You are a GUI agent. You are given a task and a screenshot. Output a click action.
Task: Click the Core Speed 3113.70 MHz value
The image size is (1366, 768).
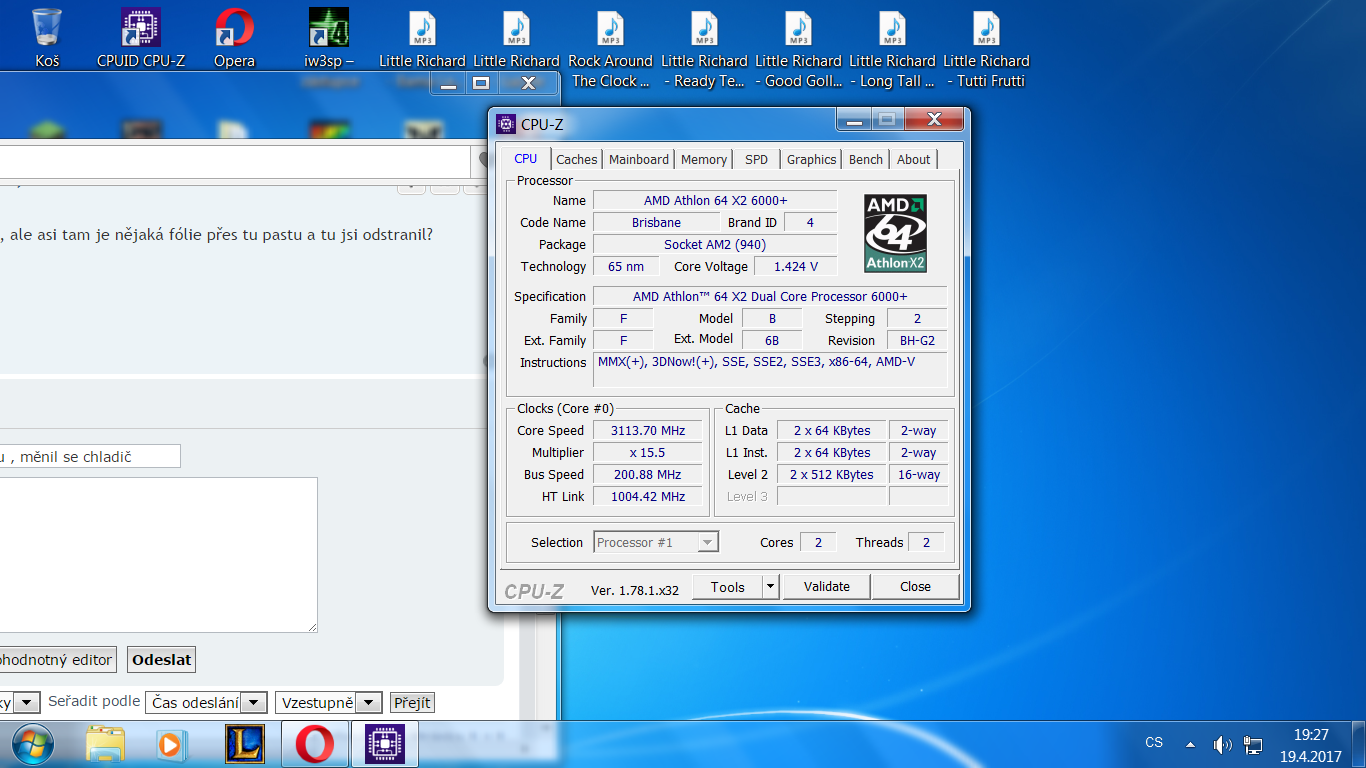tap(648, 431)
